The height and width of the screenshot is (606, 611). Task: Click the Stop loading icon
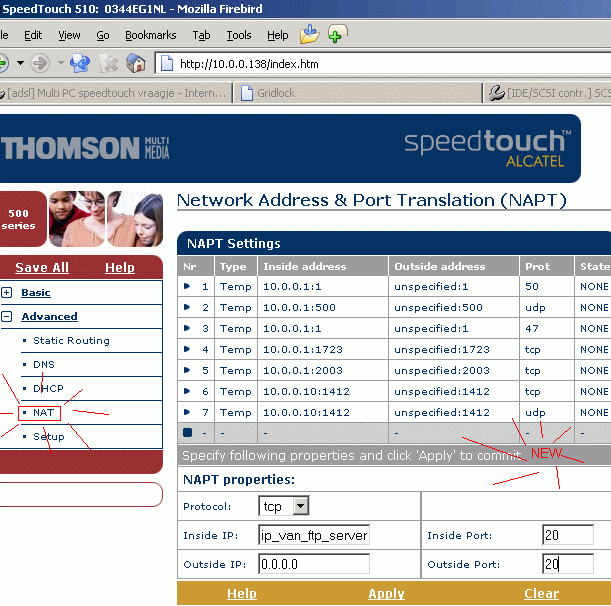(109, 63)
